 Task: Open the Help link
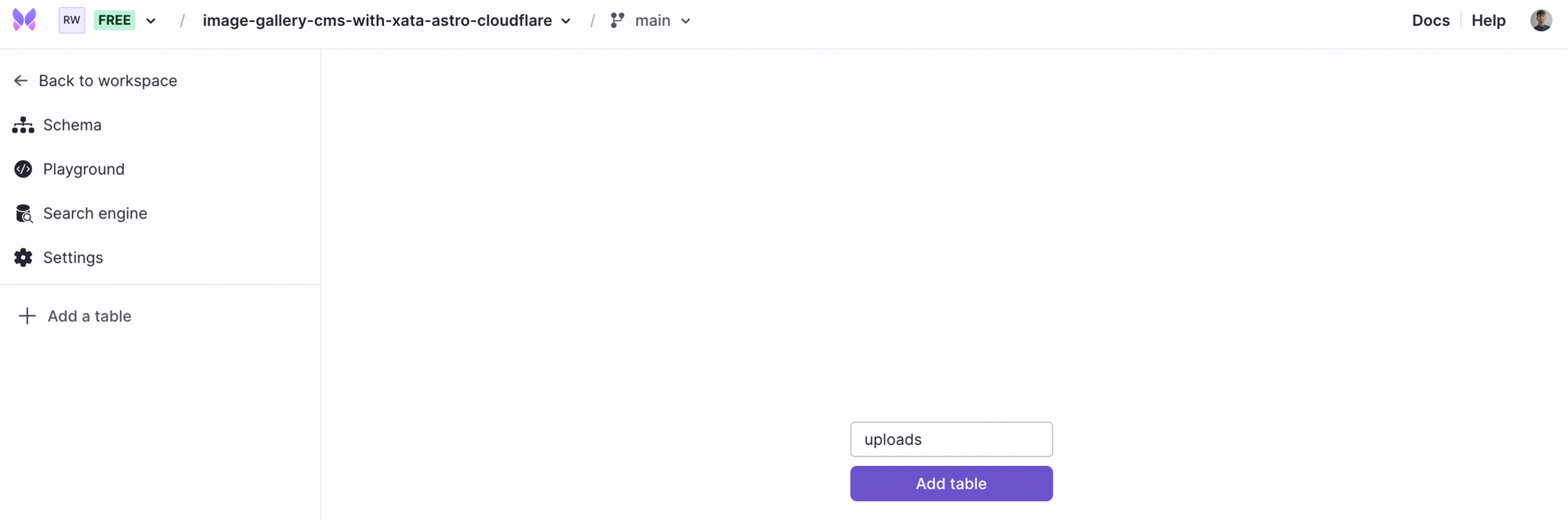pyautogui.click(x=1488, y=20)
